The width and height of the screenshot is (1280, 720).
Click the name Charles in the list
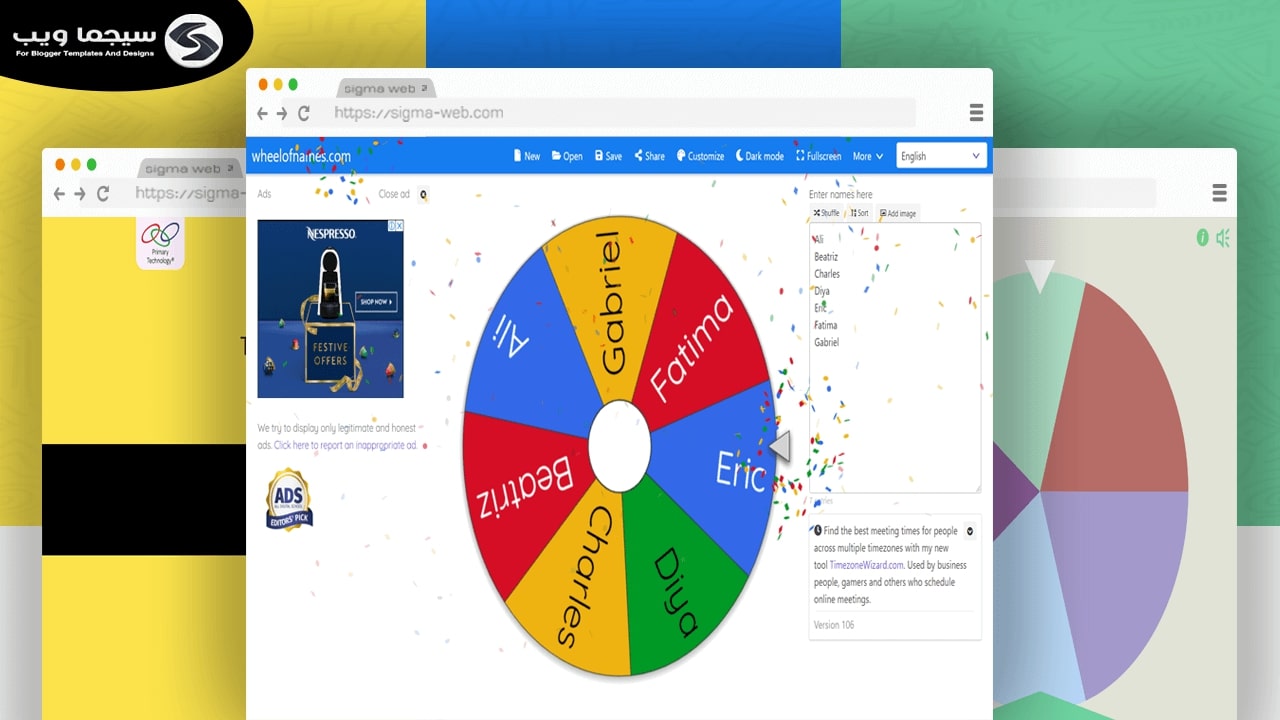pyautogui.click(x=827, y=274)
